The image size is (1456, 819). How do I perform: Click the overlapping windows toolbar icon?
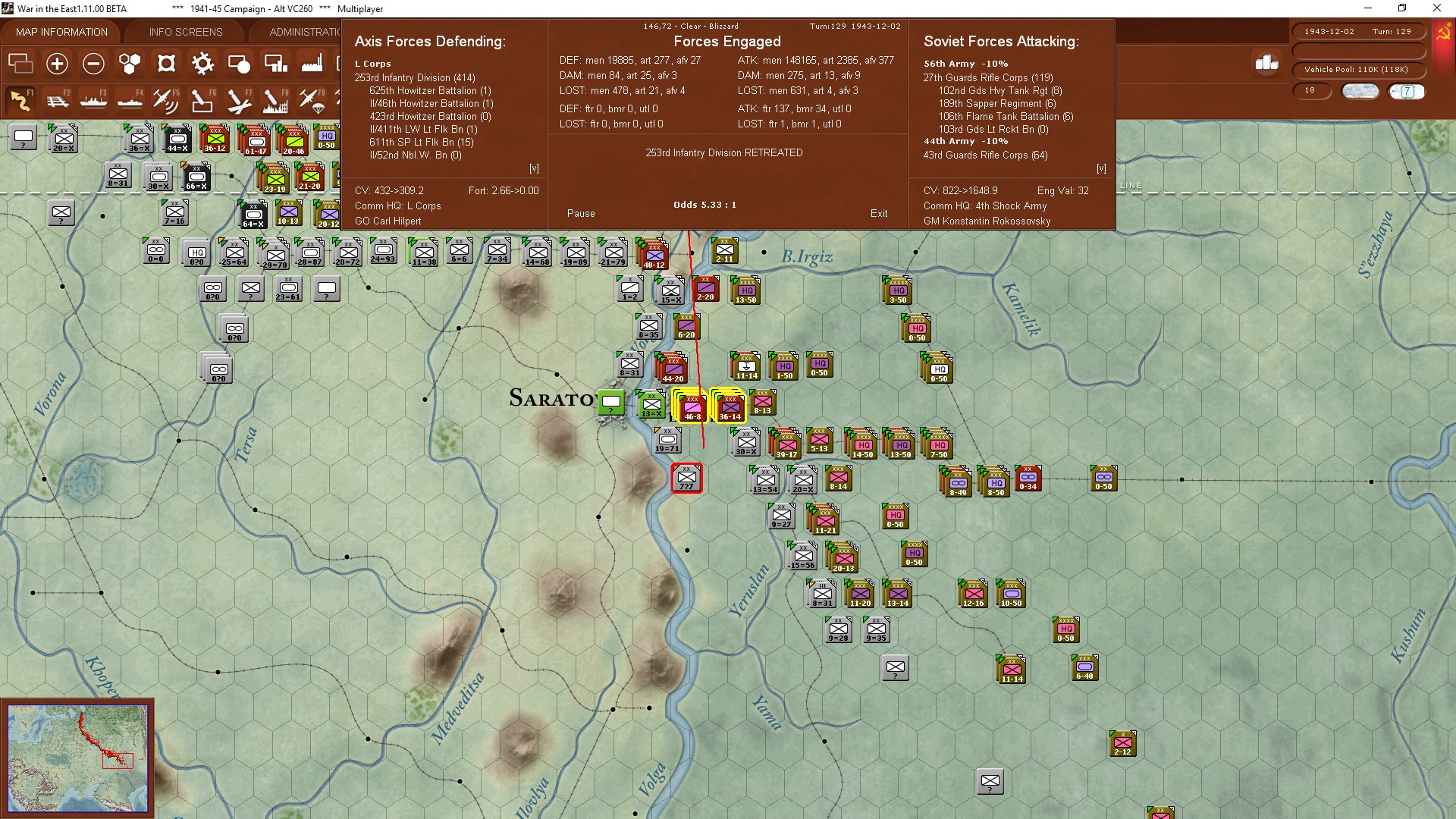20,64
